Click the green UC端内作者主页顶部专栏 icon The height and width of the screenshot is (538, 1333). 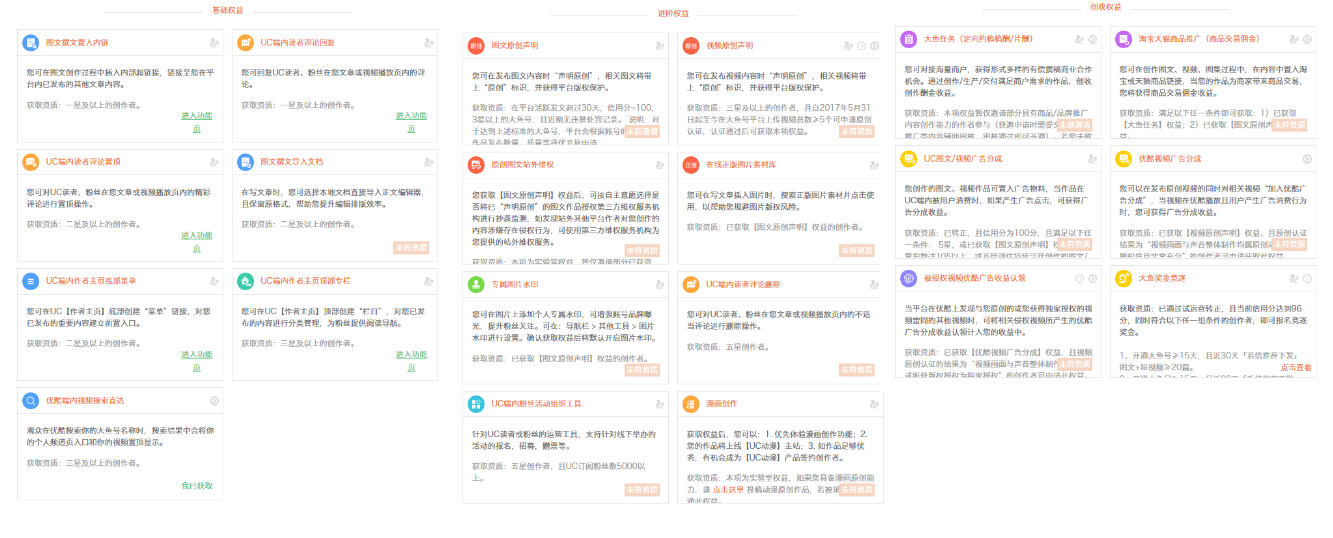[x=246, y=282]
